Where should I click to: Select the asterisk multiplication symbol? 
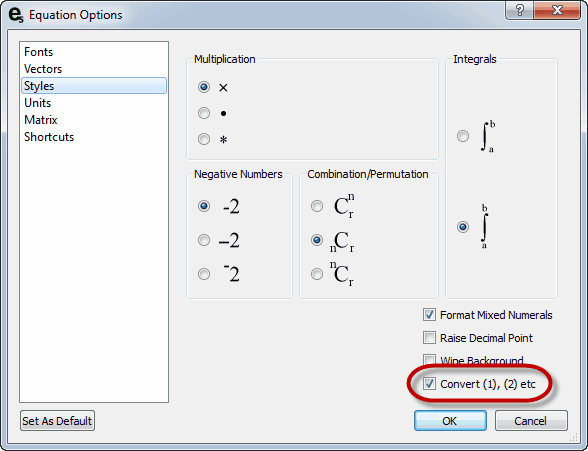pyautogui.click(x=204, y=139)
